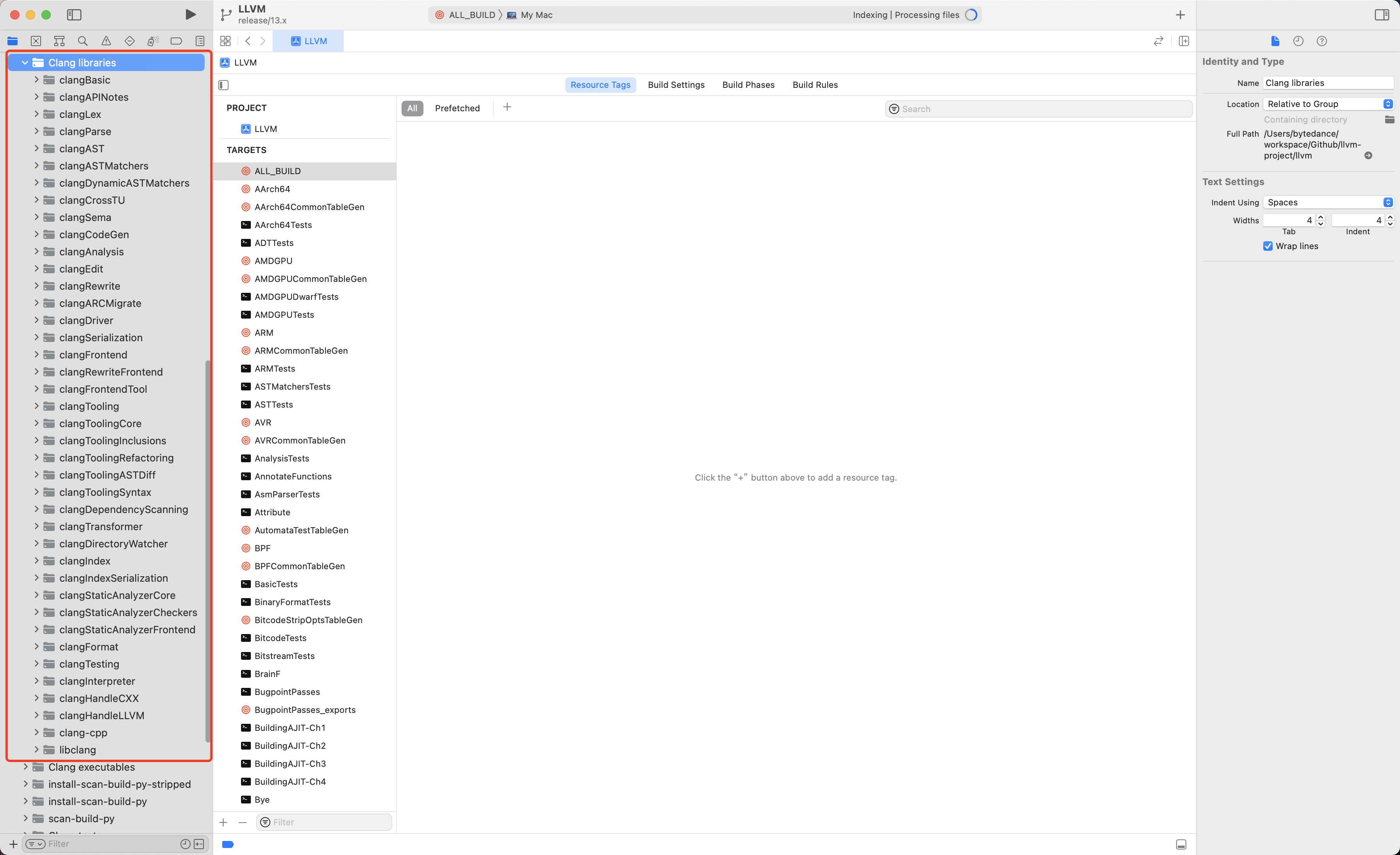Screen dimensions: 1400x855
Task: Open the related items grid icon
Action: pos(225,41)
